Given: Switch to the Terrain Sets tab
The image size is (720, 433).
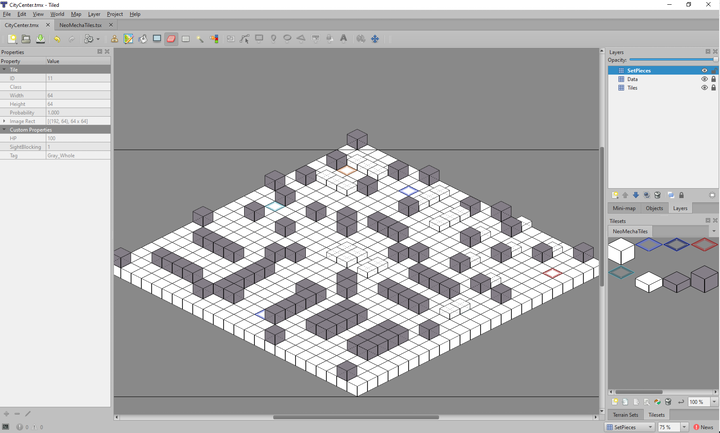Looking at the screenshot, I should (625, 414).
